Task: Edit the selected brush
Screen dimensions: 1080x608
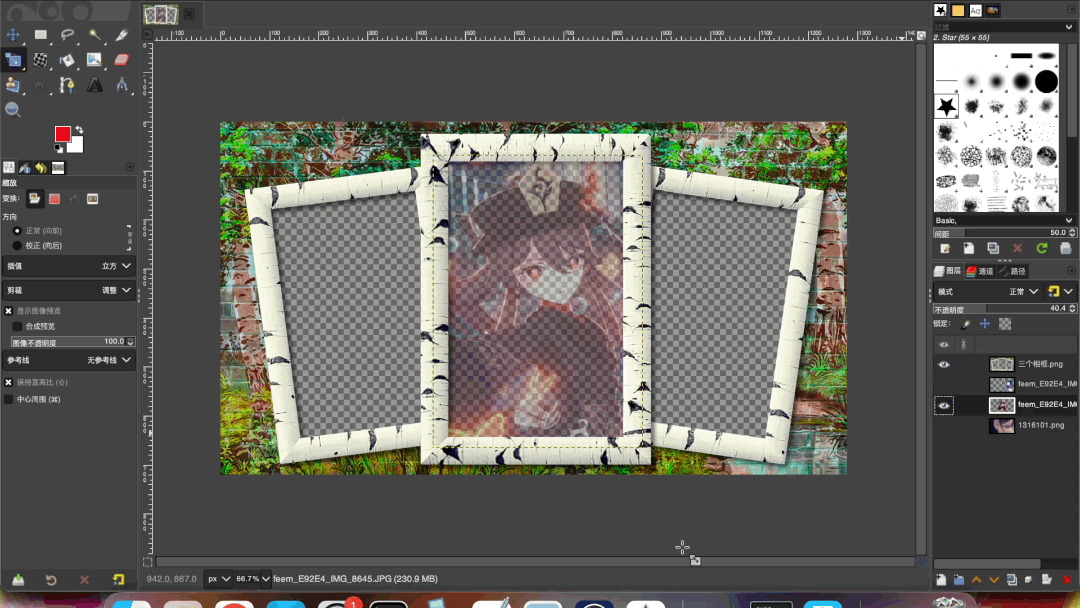Action: click(945, 248)
